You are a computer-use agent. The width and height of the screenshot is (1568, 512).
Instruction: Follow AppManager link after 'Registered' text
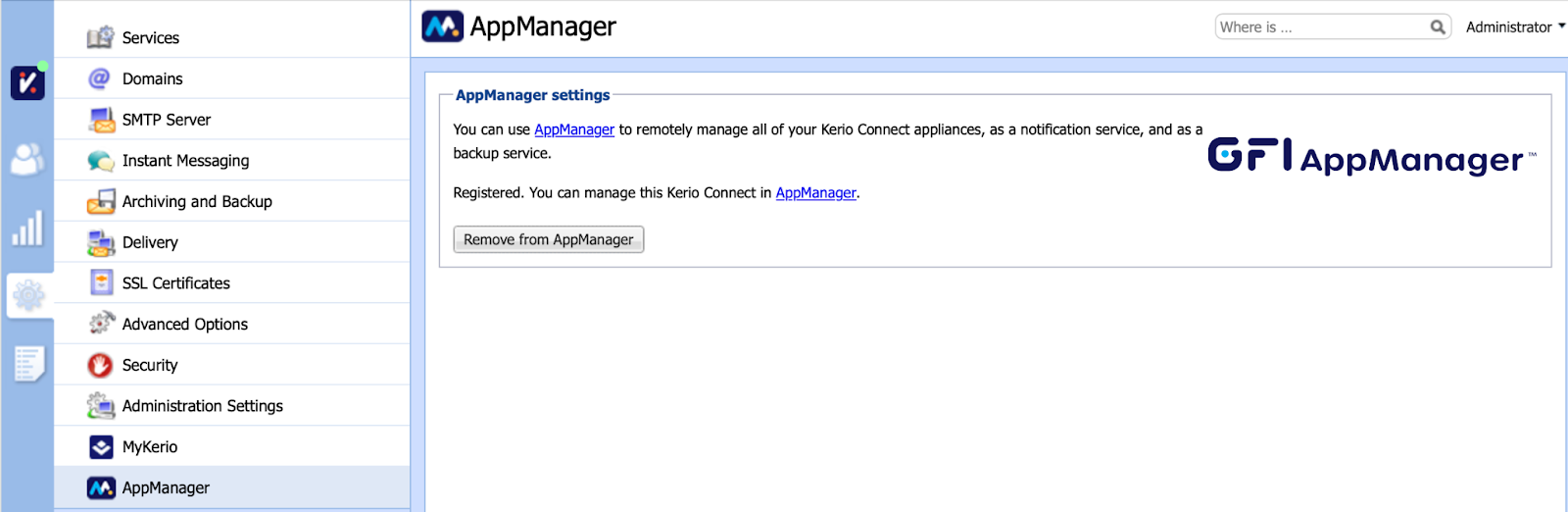coord(816,193)
